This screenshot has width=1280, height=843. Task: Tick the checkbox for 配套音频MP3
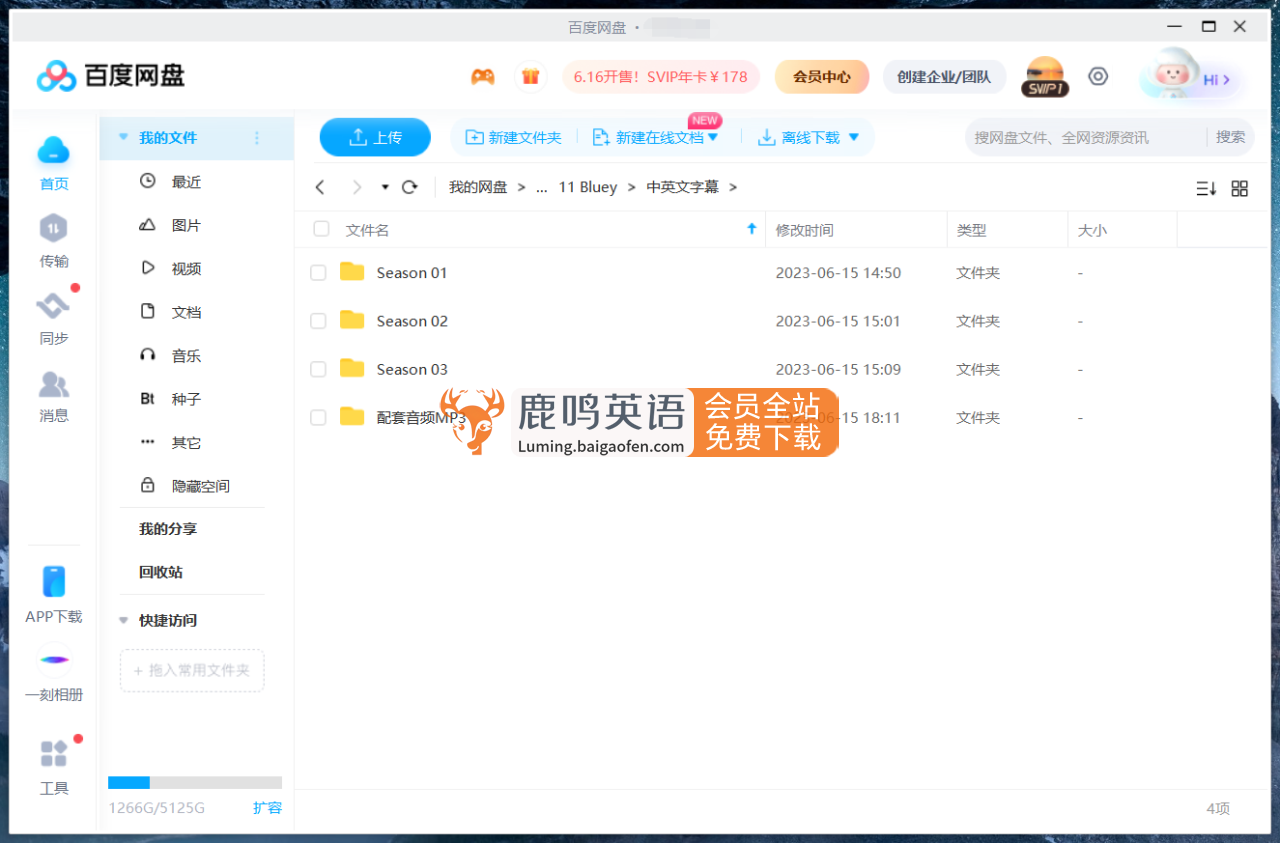pos(318,418)
